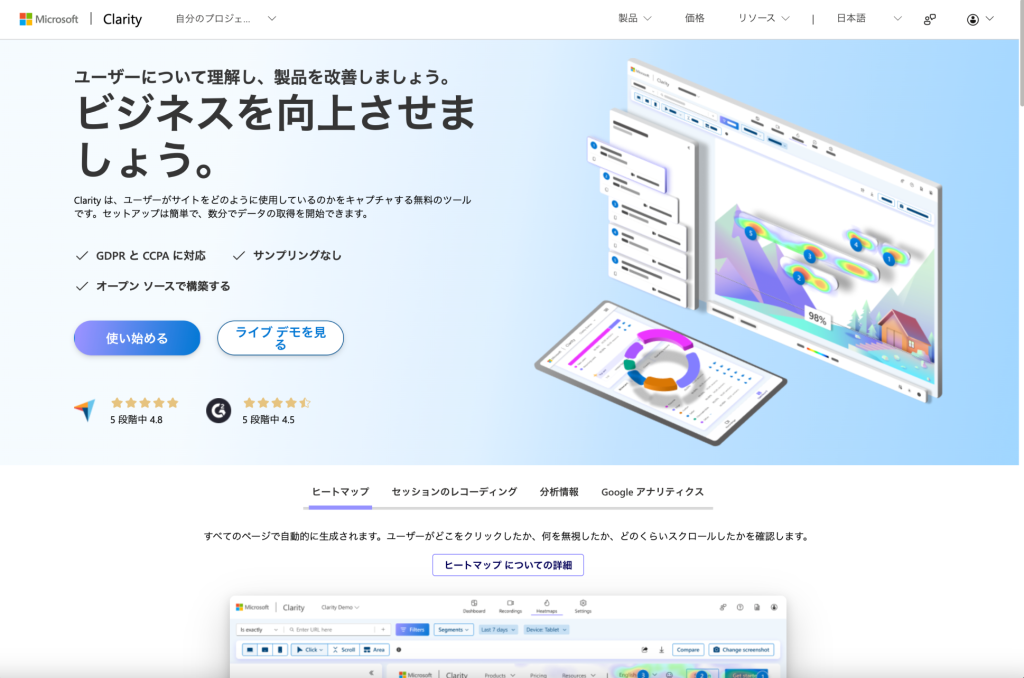This screenshot has width=1024, height=678.
Task: Click the Capterra arrow logo
Action: (85, 410)
